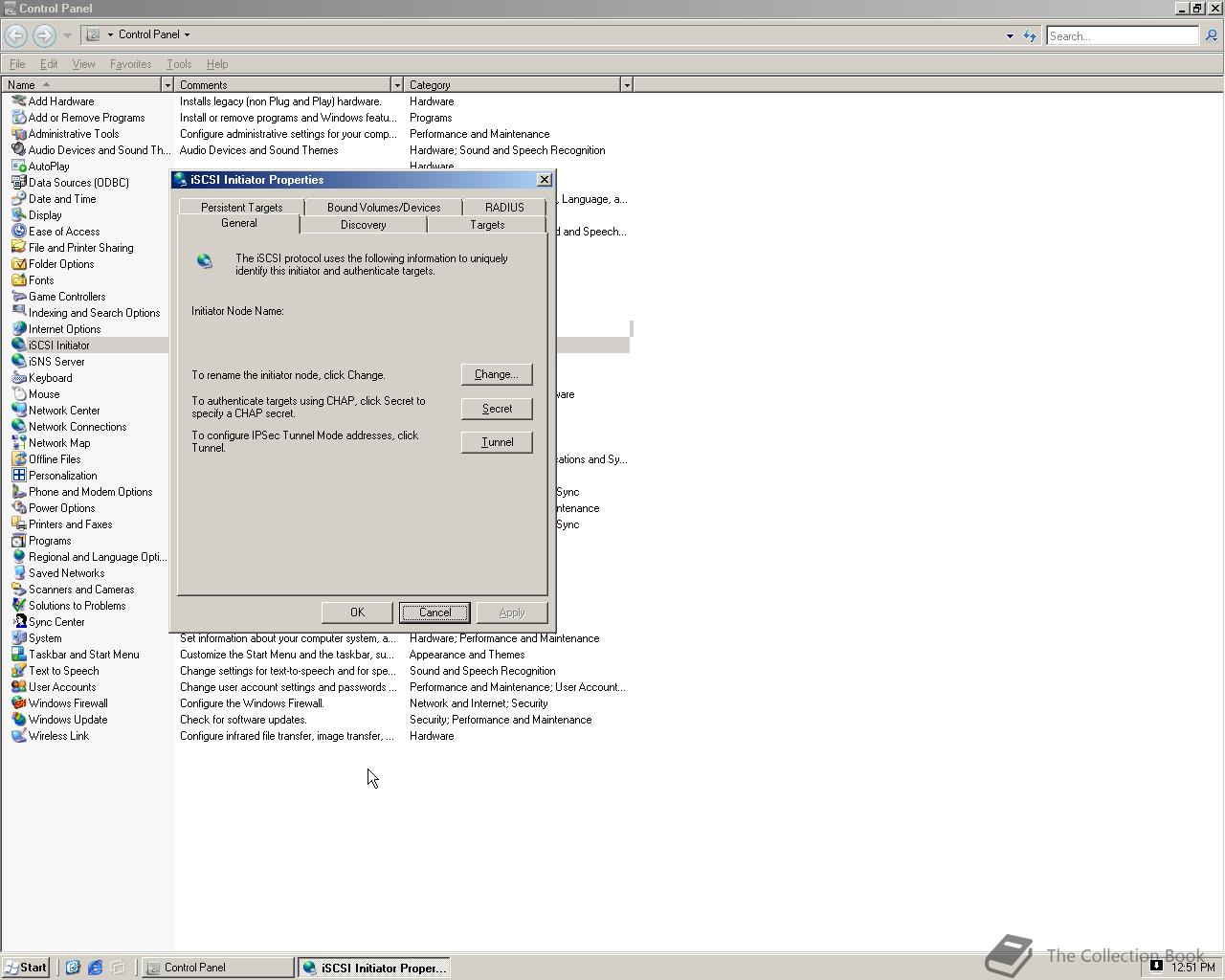Select the Indexing and Search Options icon

point(18,313)
